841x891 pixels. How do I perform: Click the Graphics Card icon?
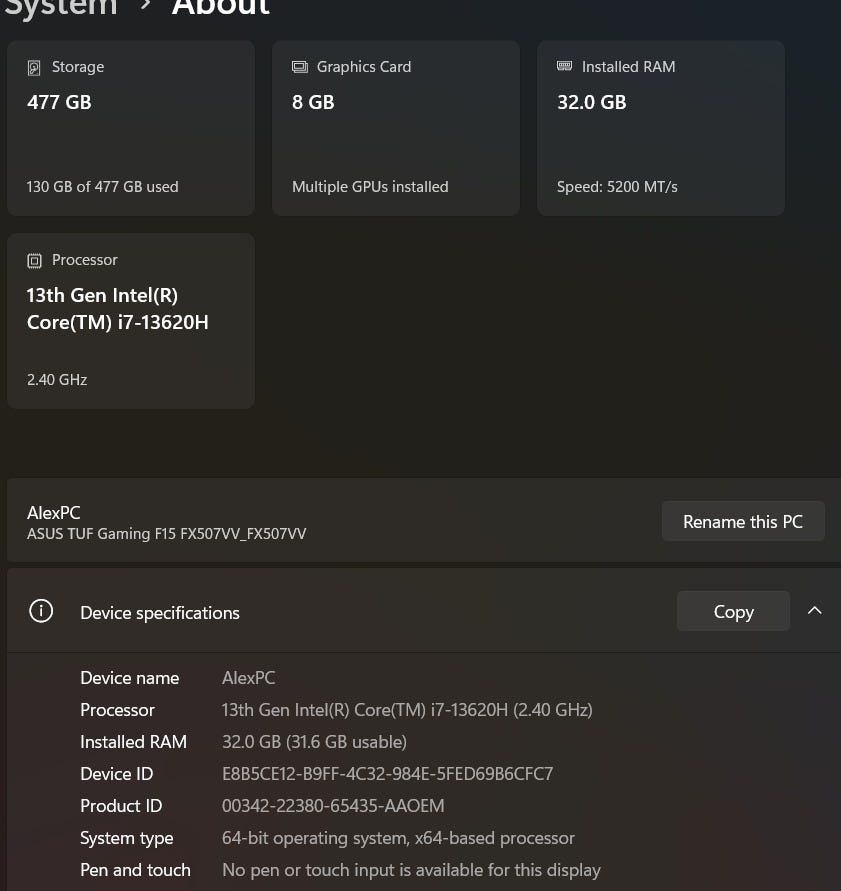(299, 67)
